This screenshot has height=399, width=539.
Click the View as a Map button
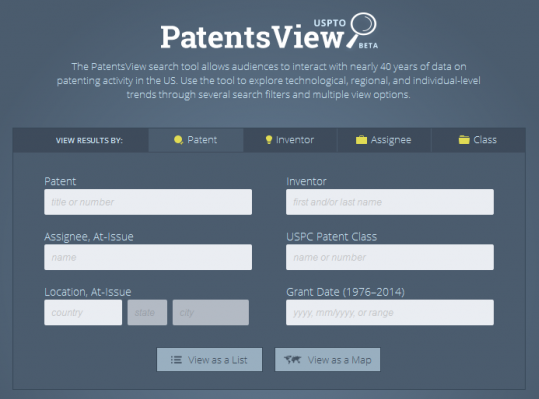pos(327,360)
